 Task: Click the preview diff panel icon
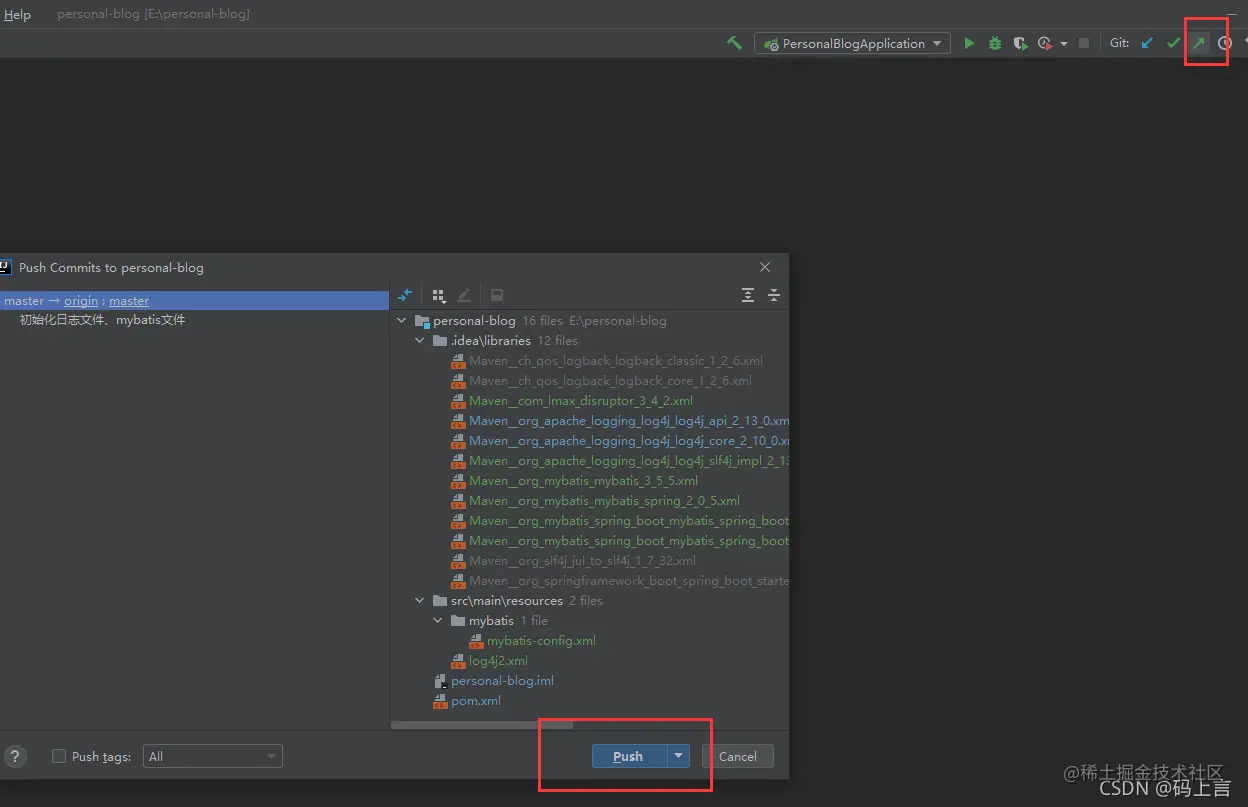[x=496, y=295]
